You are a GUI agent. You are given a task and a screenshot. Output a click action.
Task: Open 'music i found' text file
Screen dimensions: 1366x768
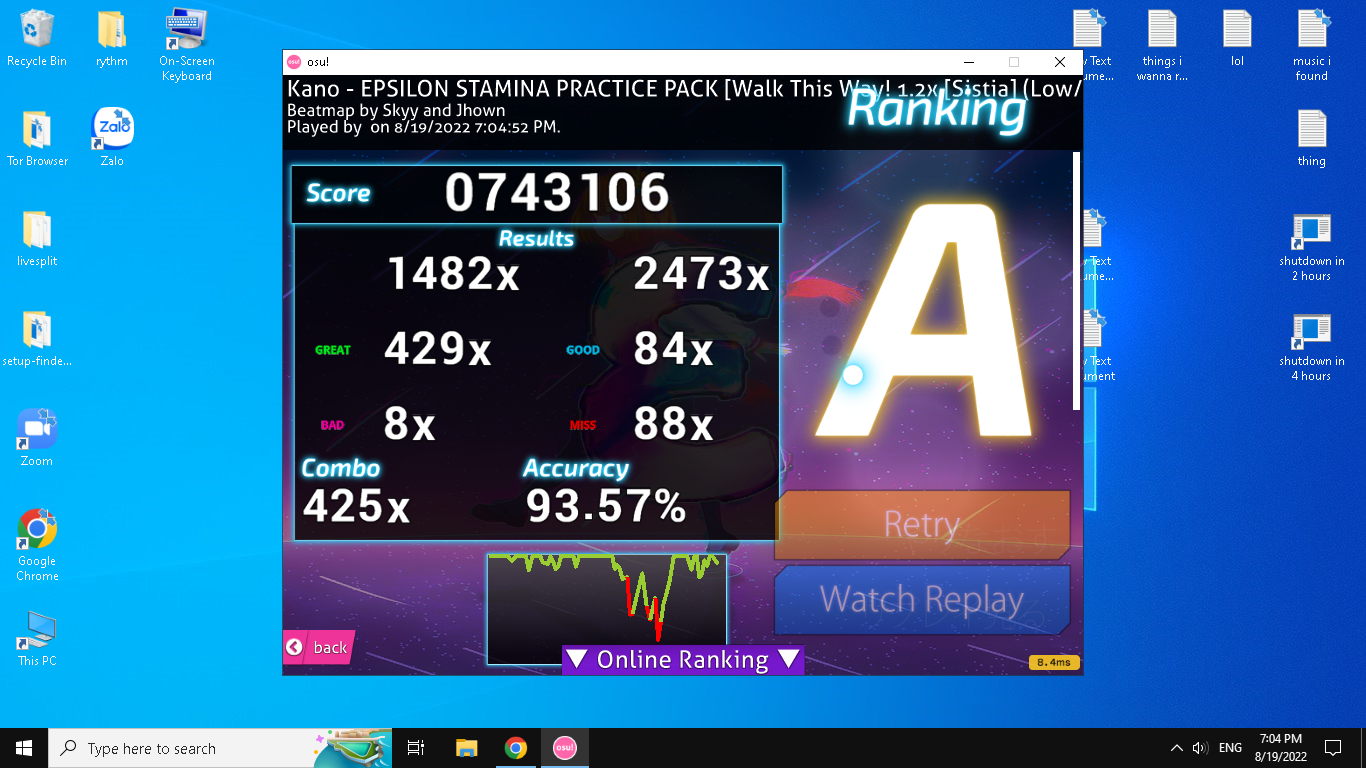point(1312,45)
